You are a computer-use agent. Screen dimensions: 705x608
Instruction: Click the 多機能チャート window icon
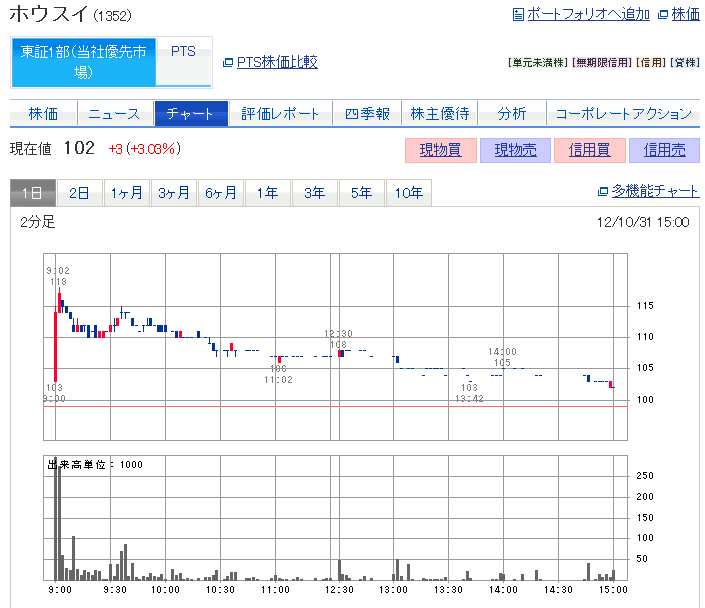click(603, 191)
